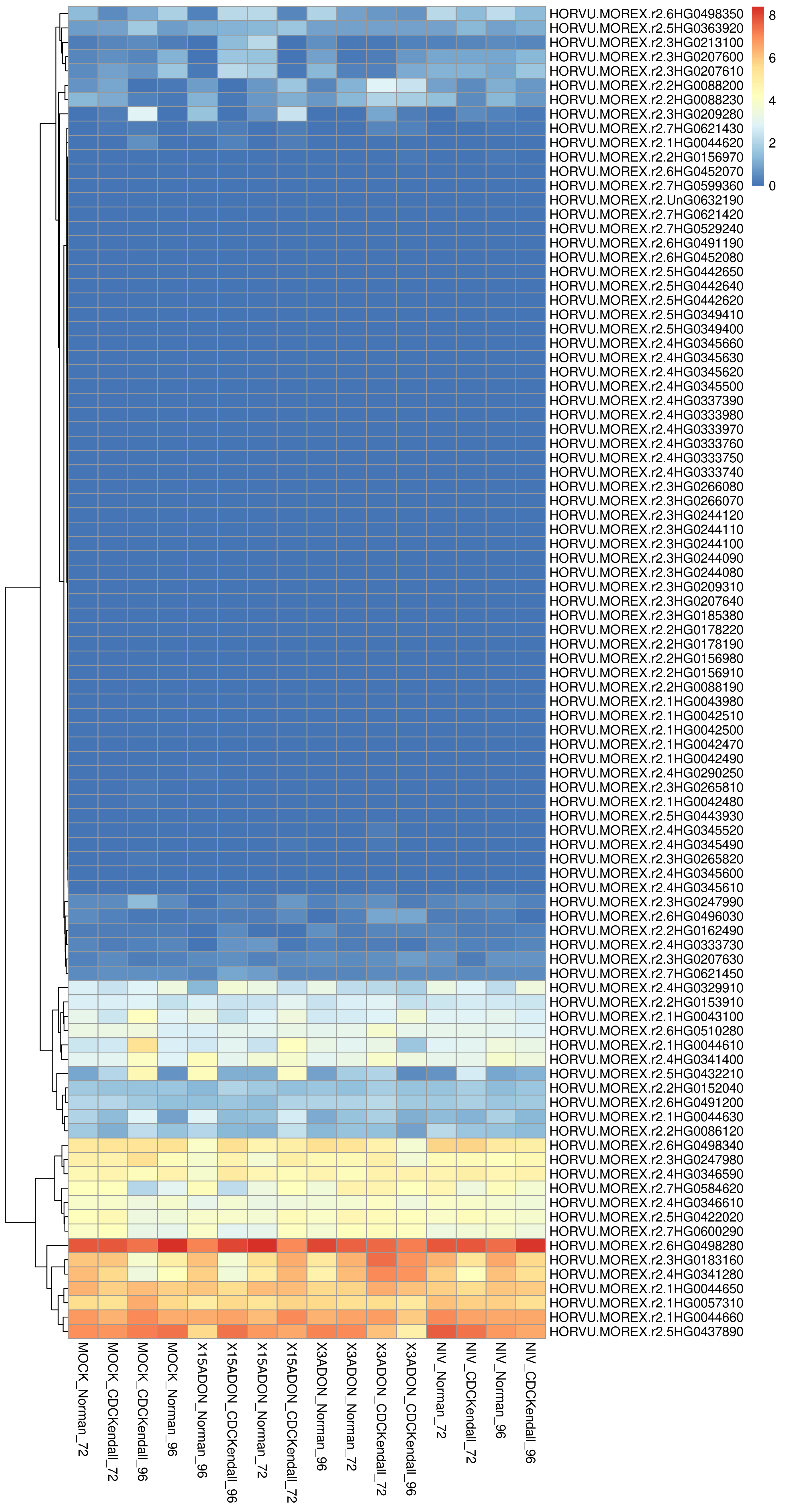This screenshot has width=792, height=1512.
Task: Click gene label HORVU.MOREX.r2.7HG0600290
Action: [646, 1231]
